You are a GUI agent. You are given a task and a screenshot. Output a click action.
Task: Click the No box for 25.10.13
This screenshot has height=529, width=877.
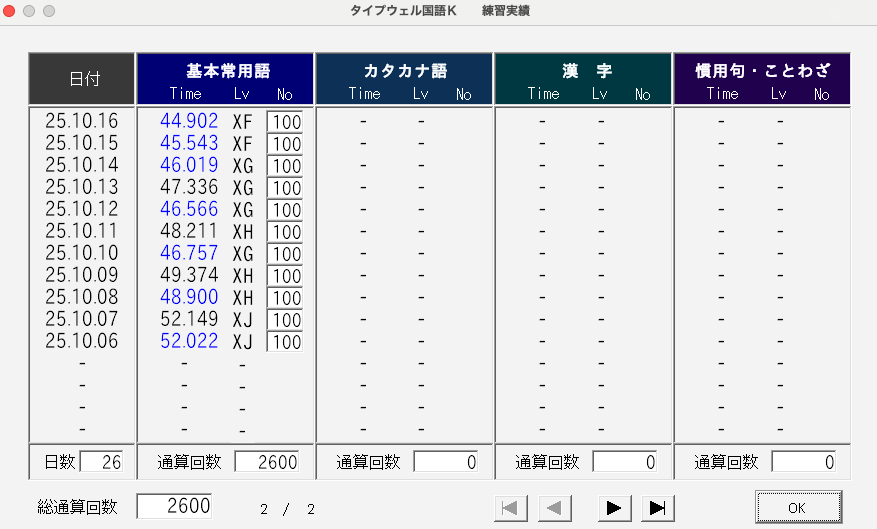tap(285, 188)
